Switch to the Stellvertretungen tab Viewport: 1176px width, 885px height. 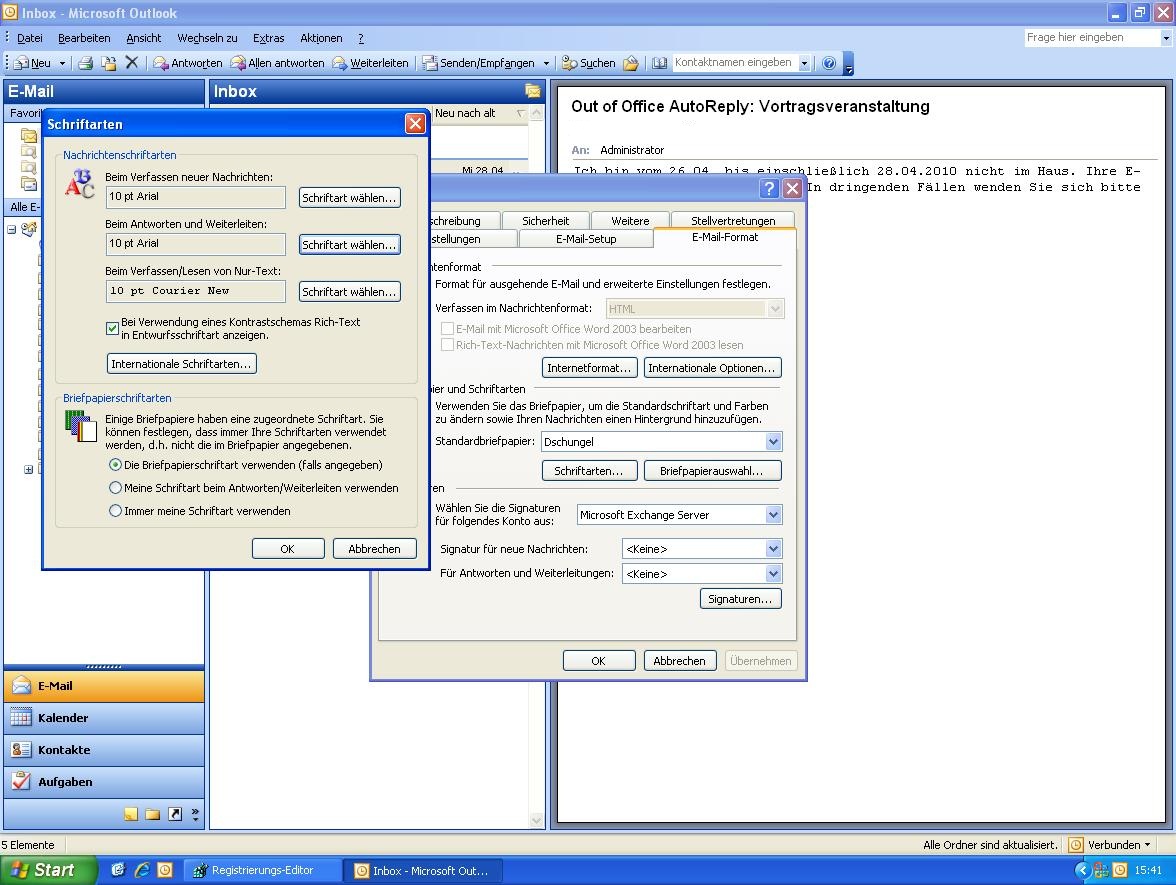[x=733, y=220]
